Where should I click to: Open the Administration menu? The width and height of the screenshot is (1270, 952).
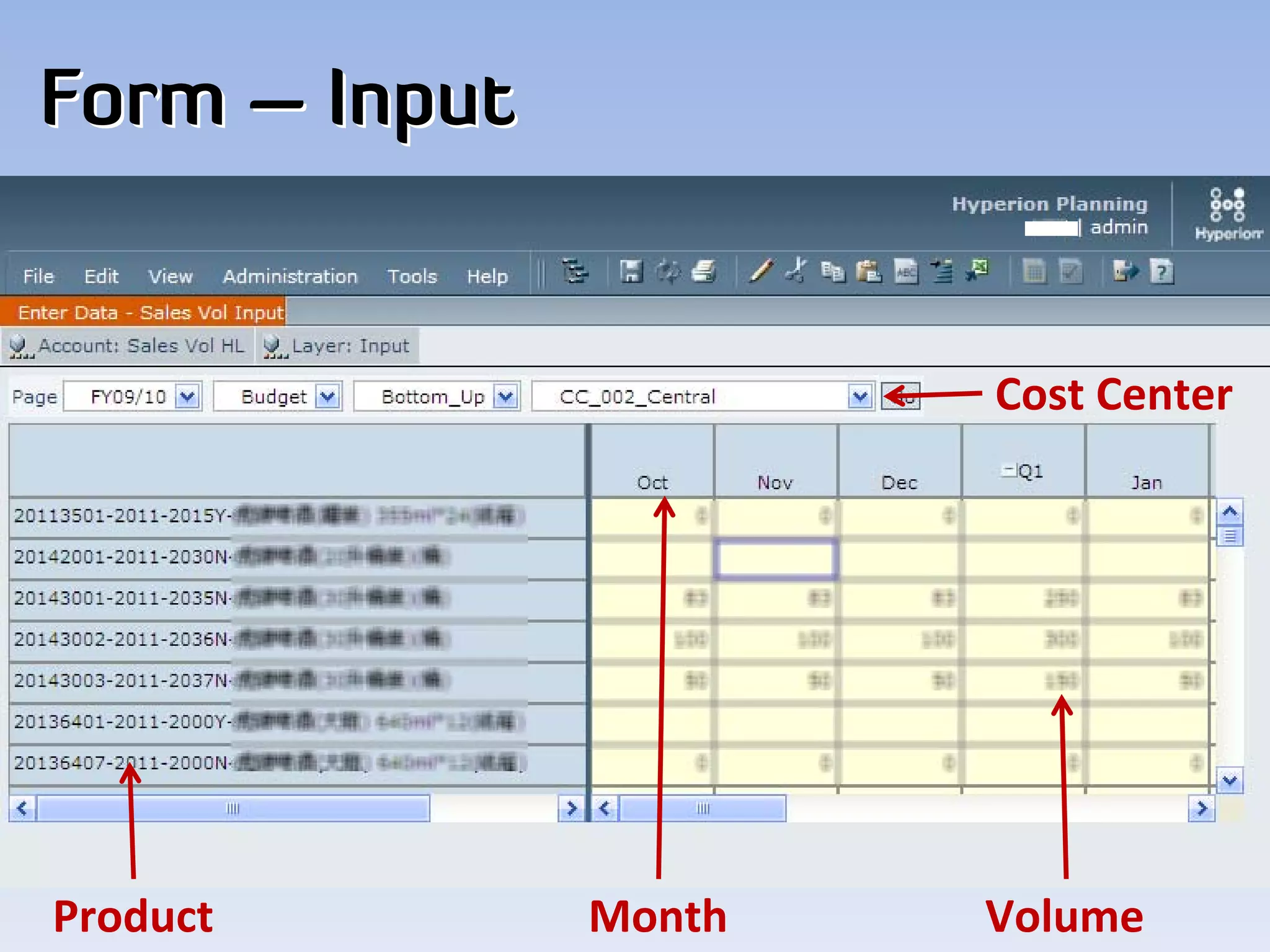(x=290, y=276)
